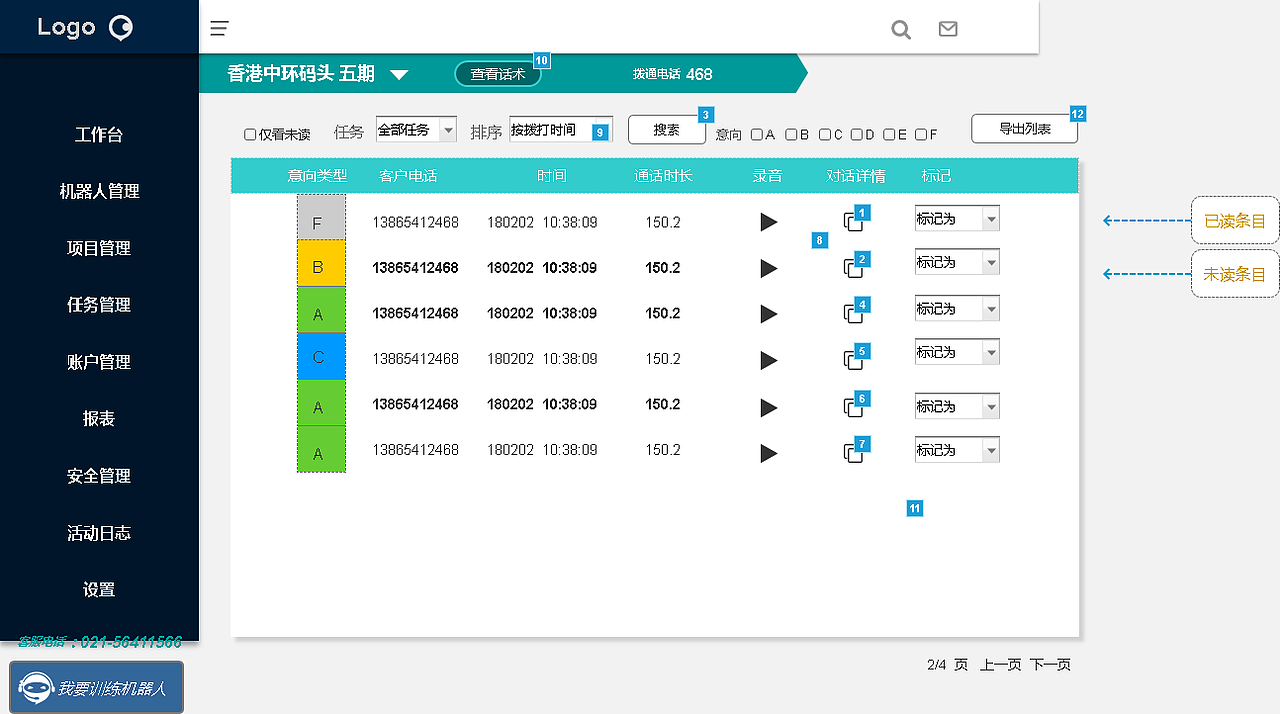Open the hamburger menu icon
The width and height of the screenshot is (1280, 714).
219,28
